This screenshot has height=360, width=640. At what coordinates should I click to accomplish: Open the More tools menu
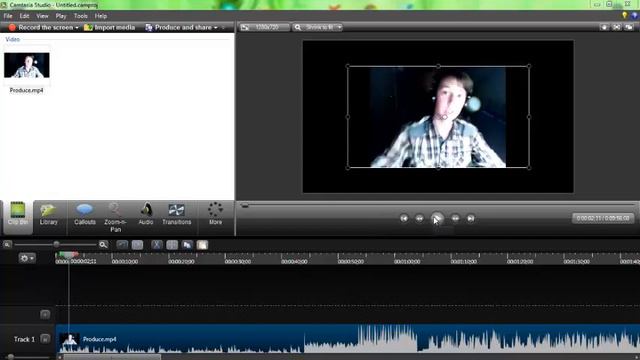click(216, 215)
